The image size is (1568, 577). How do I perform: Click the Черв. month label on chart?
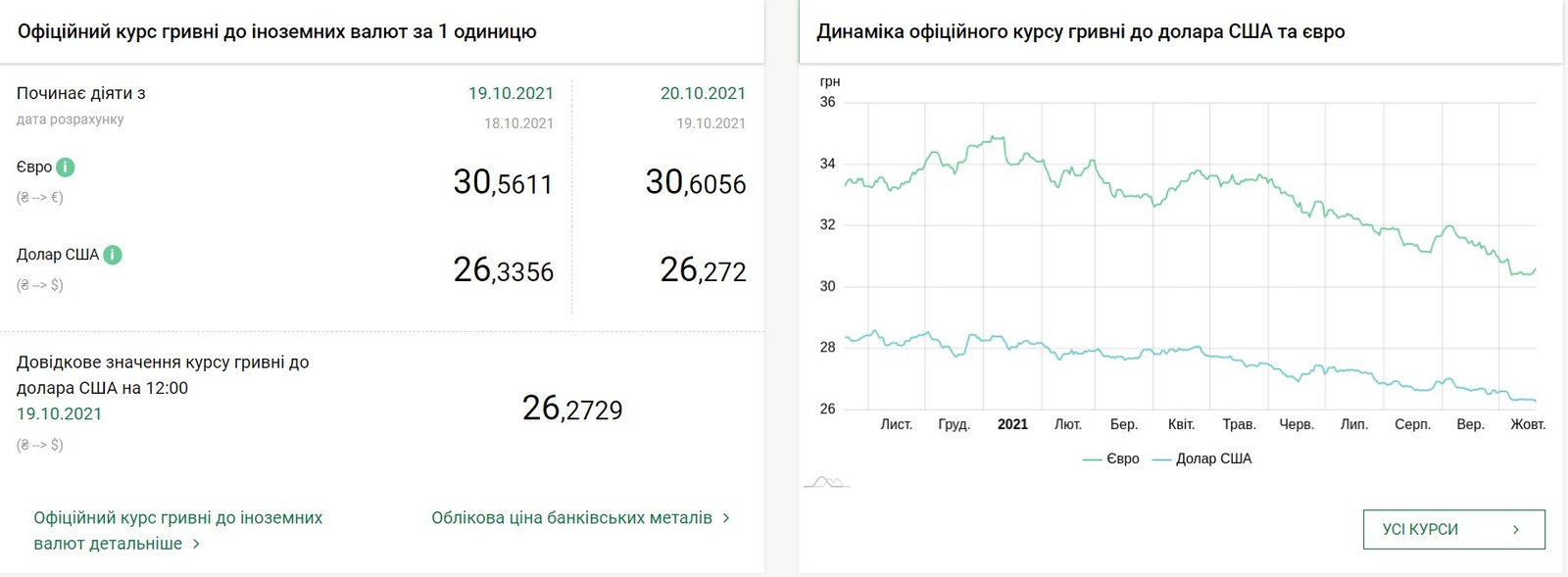1297,424
